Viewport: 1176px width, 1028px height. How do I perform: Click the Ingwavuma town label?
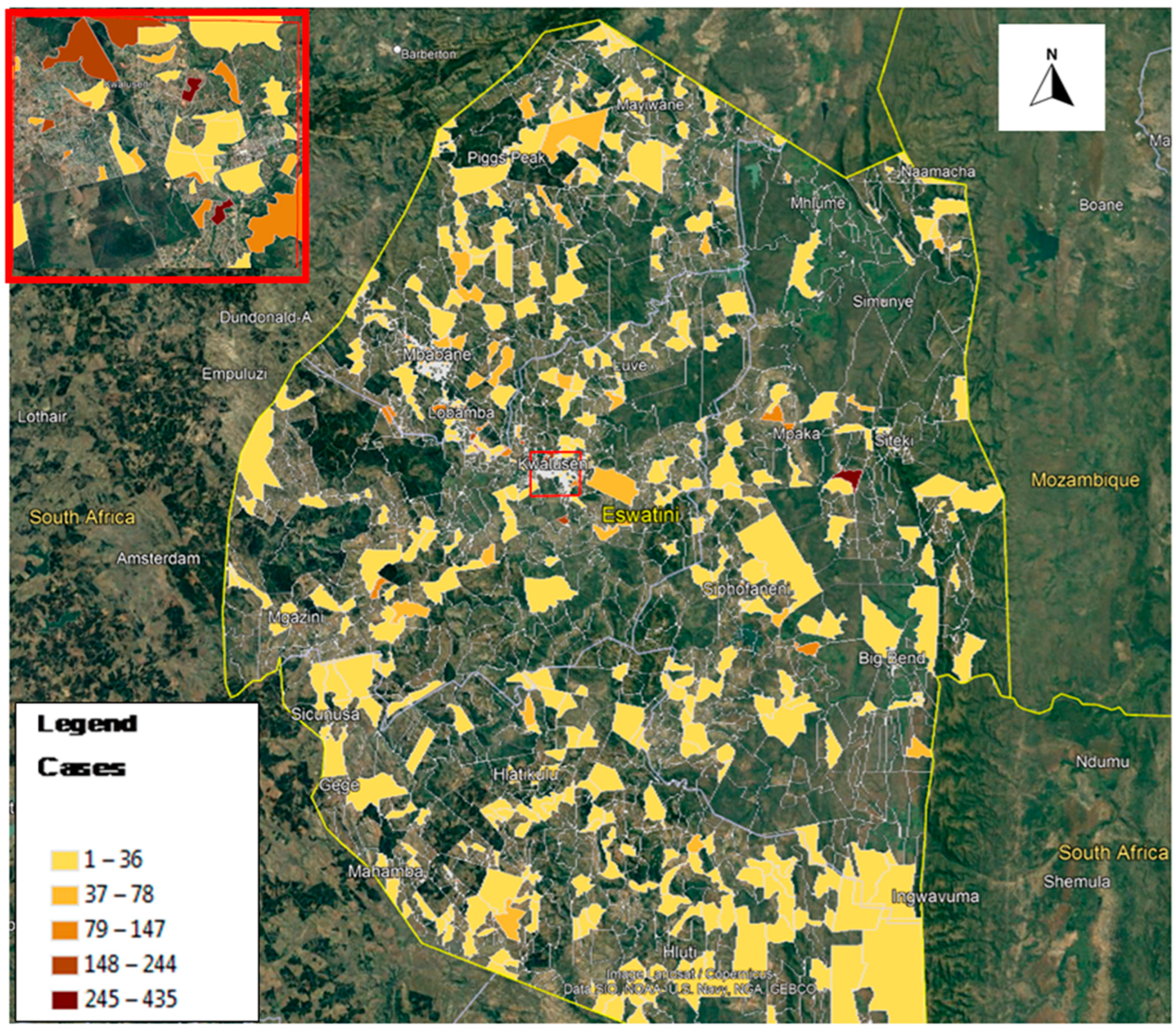934,896
